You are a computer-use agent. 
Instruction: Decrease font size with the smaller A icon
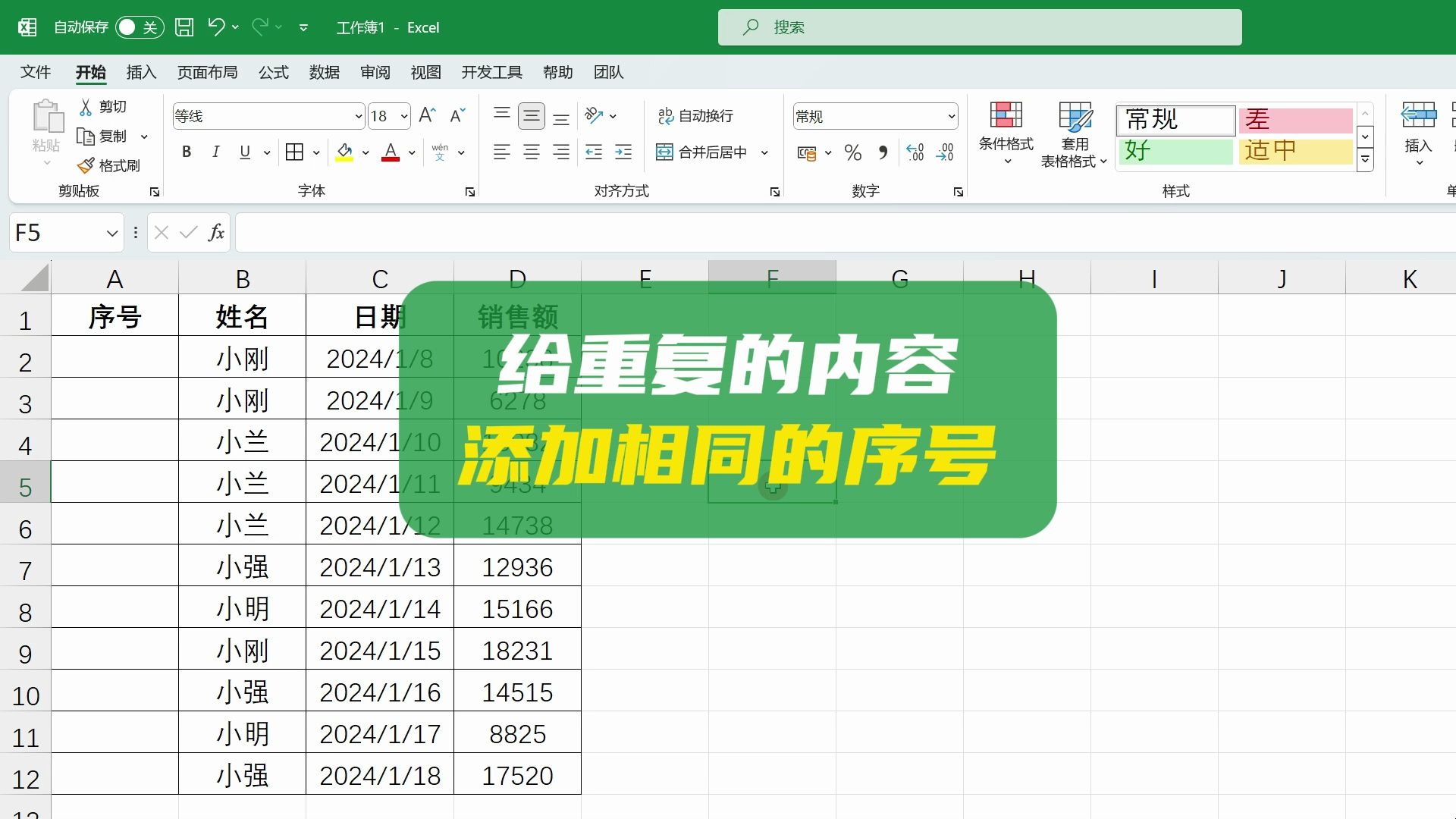click(457, 115)
